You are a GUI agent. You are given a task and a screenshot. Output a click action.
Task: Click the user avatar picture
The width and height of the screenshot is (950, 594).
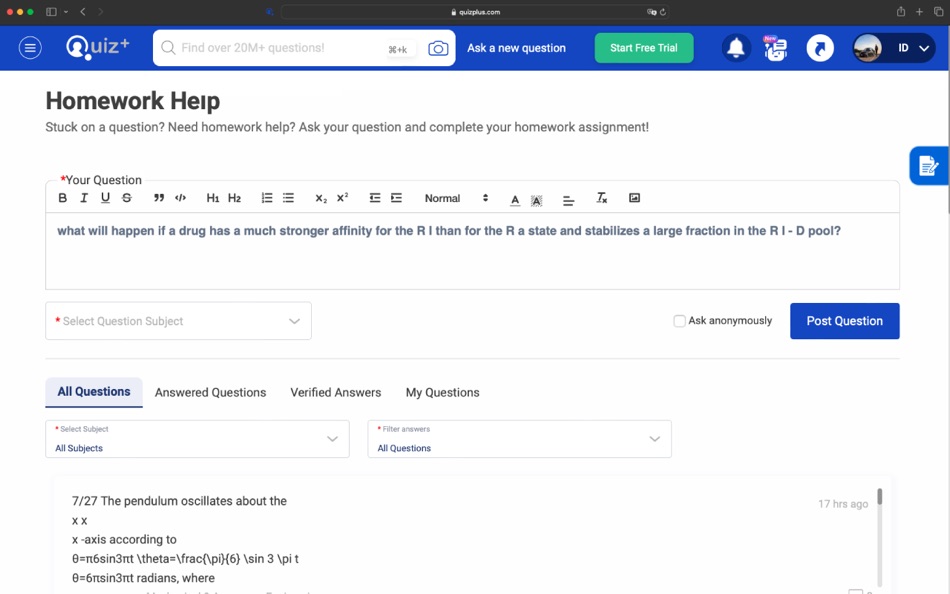(867, 48)
